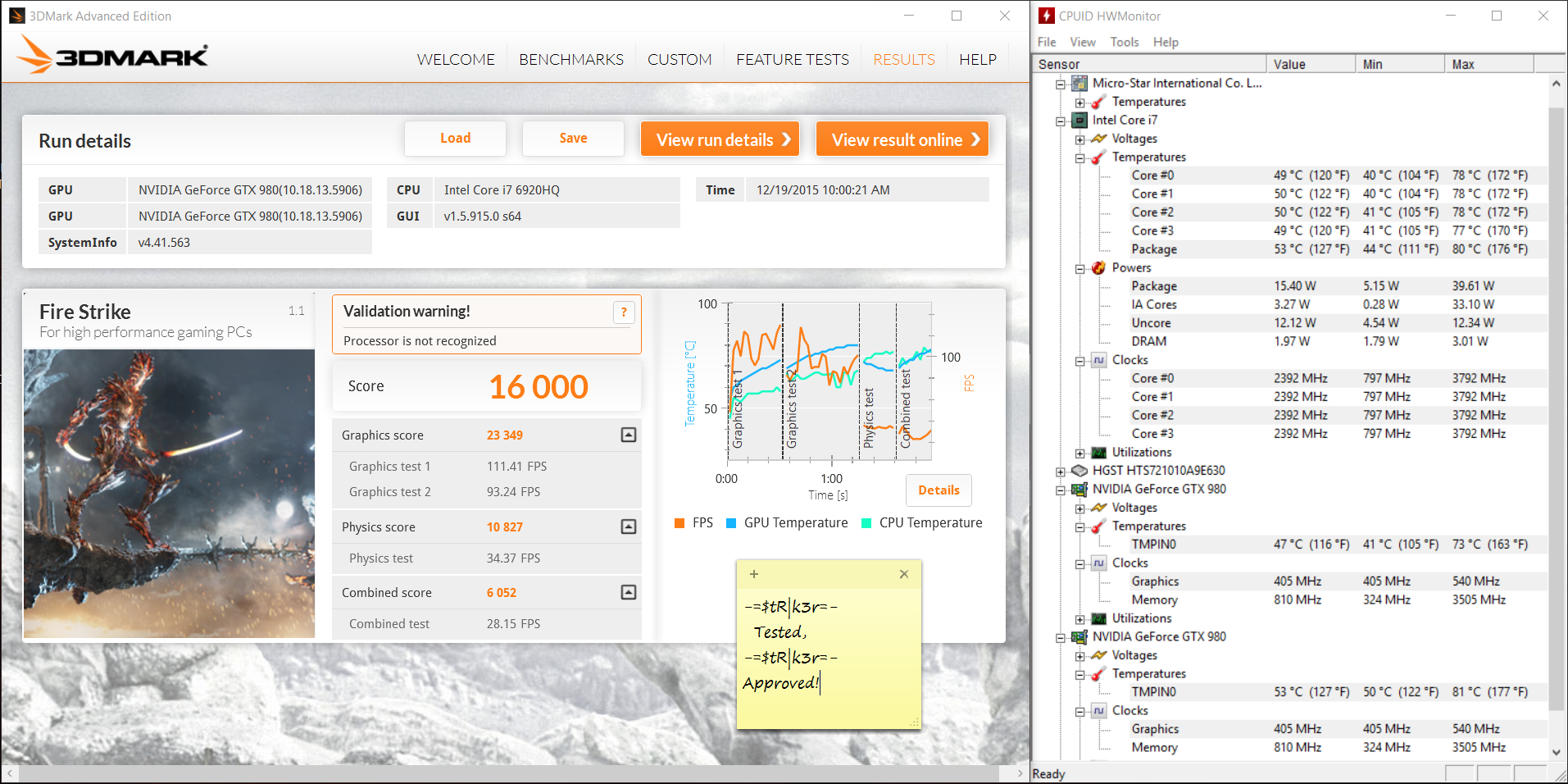1568x784 pixels.
Task: Click the Load button
Action: tap(455, 139)
